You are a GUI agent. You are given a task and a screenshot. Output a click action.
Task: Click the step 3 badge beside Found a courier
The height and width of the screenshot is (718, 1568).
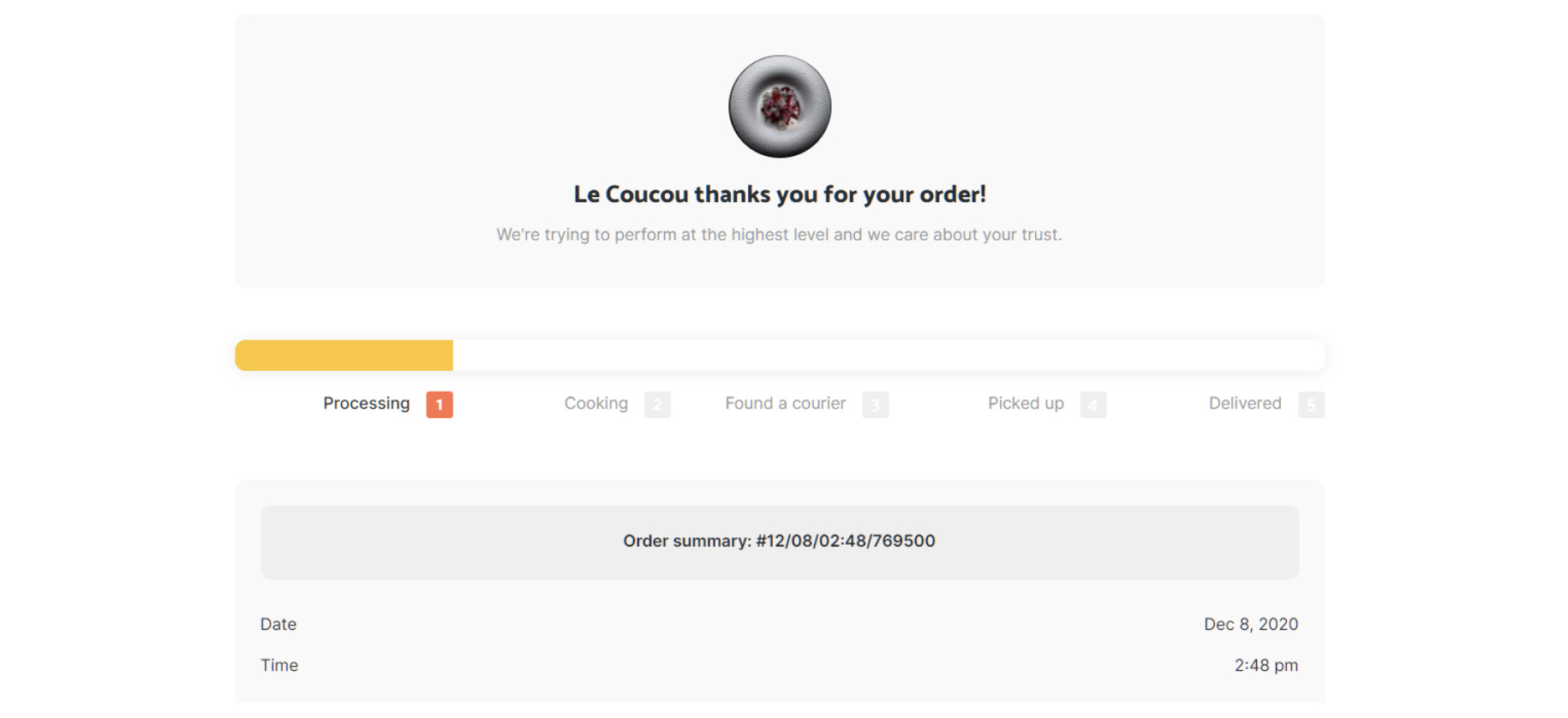pyautogui.click(x=875, y=404)
